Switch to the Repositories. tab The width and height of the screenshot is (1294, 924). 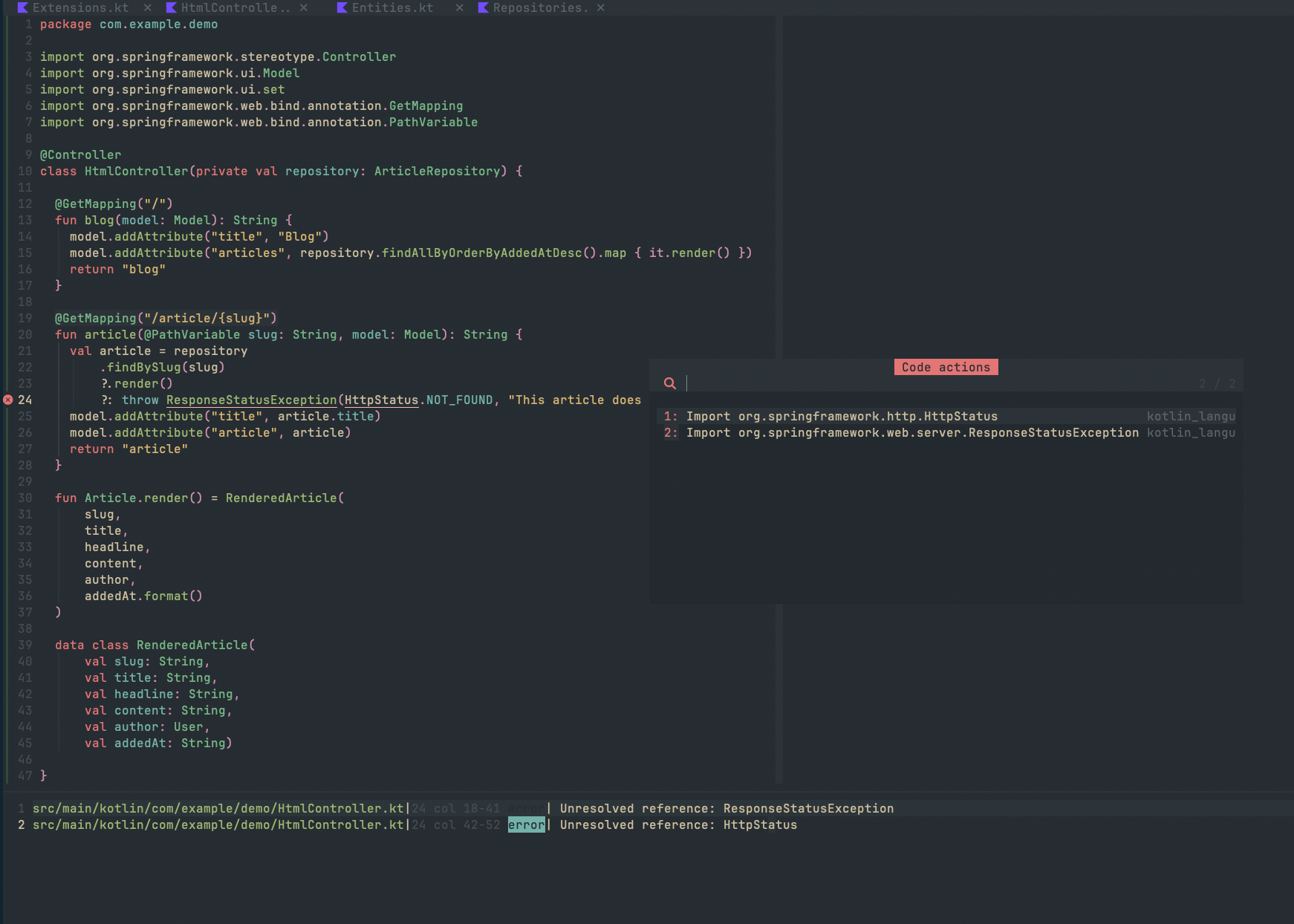(x=540, y=7)
